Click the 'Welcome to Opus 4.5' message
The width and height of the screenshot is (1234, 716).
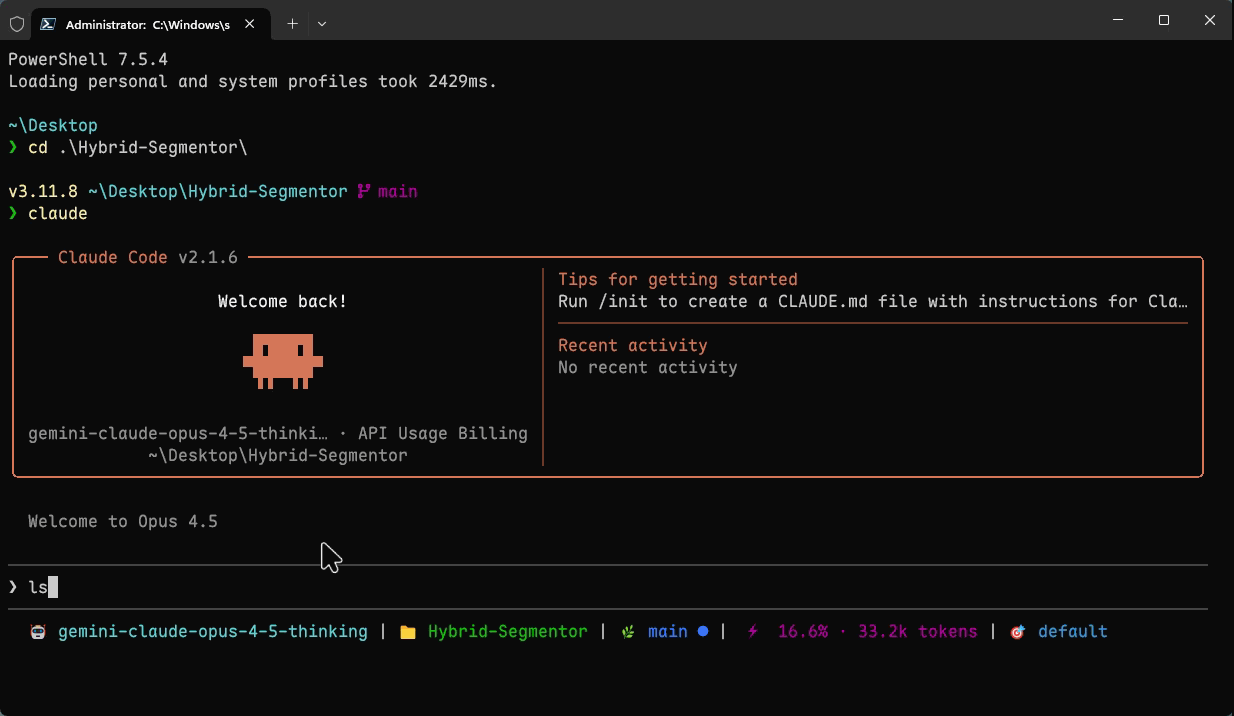pyautogui.click(x=123, y=521)
